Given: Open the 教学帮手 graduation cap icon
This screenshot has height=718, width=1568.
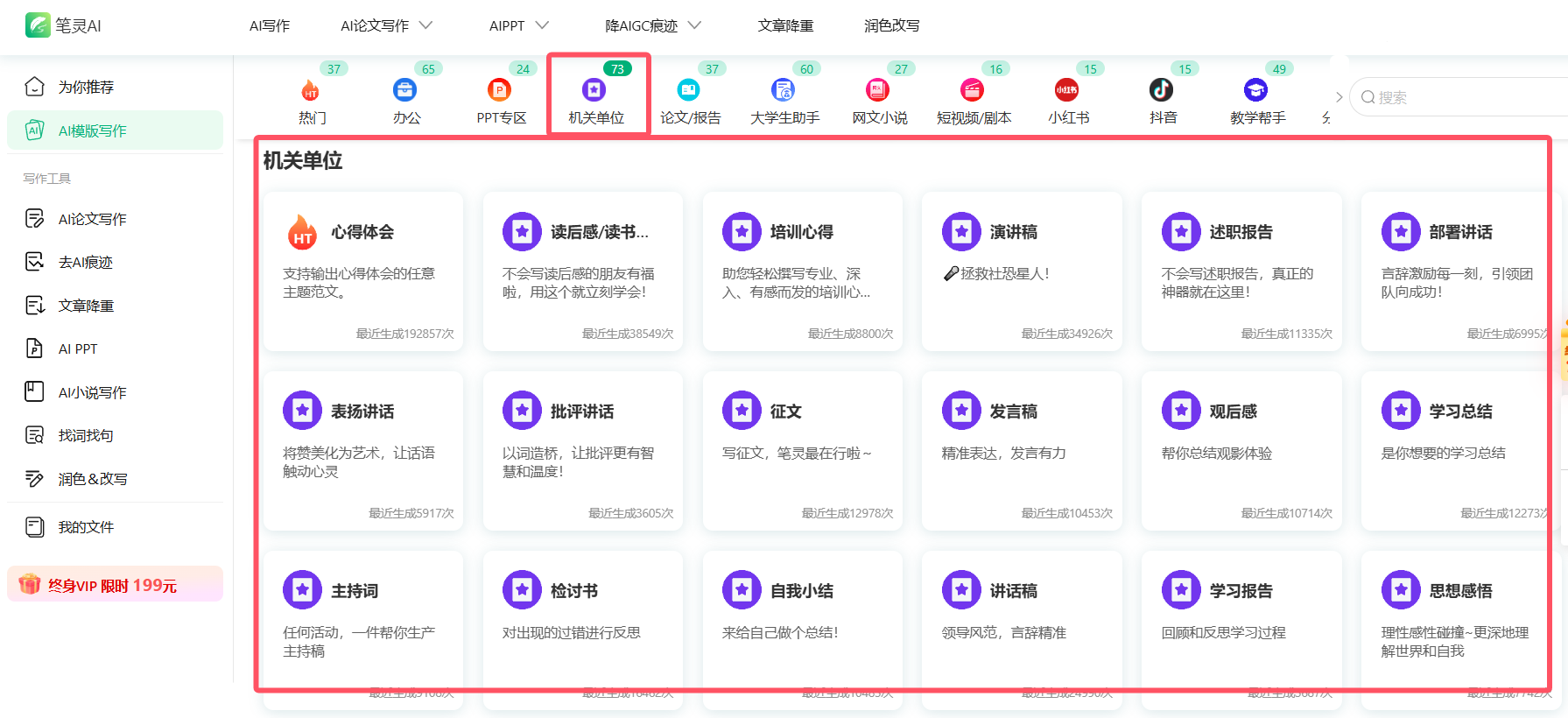Looking at the screenshot, I should click(1255, 90).
